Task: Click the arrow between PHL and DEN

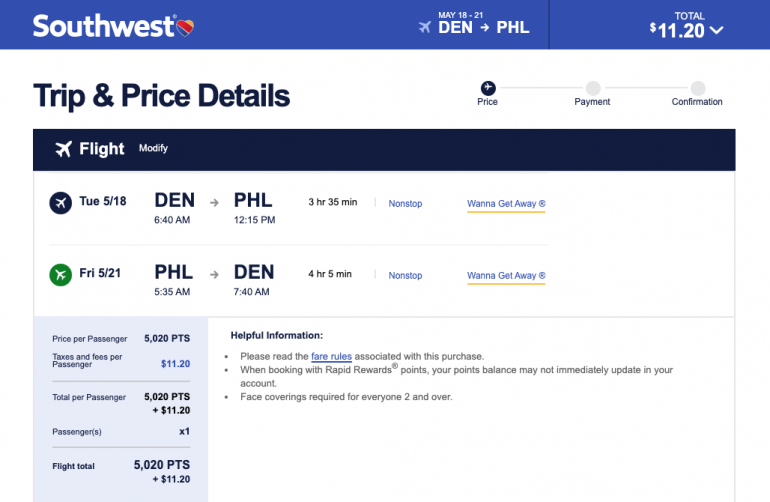Action: 214,274
